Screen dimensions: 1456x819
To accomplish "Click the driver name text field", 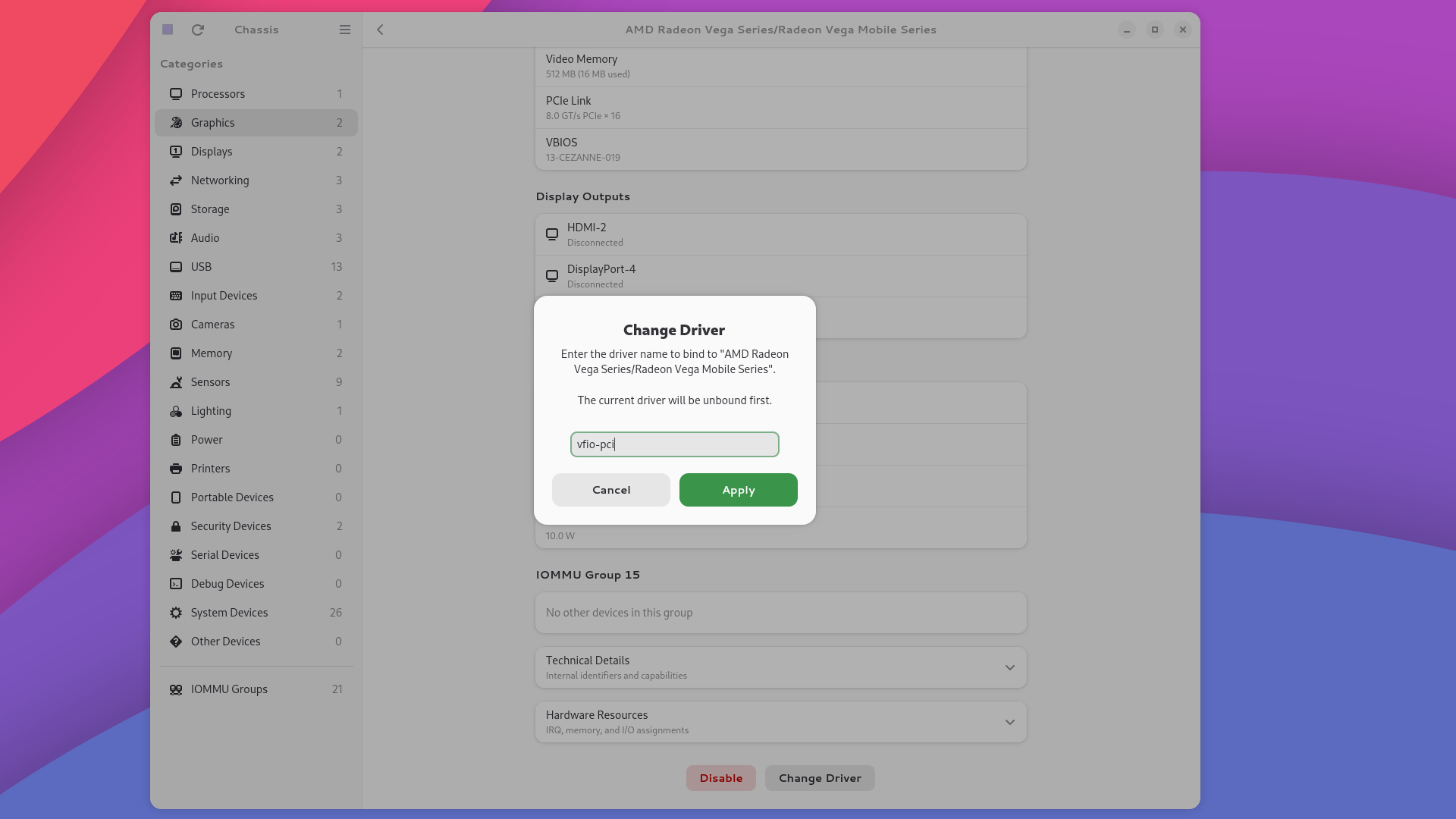I will [674, 444].
